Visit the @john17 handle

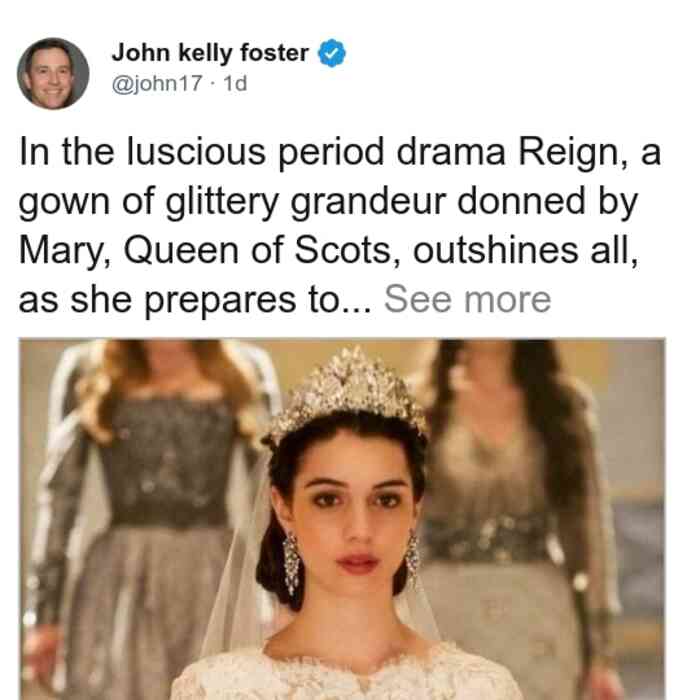(x=157, y=83)
